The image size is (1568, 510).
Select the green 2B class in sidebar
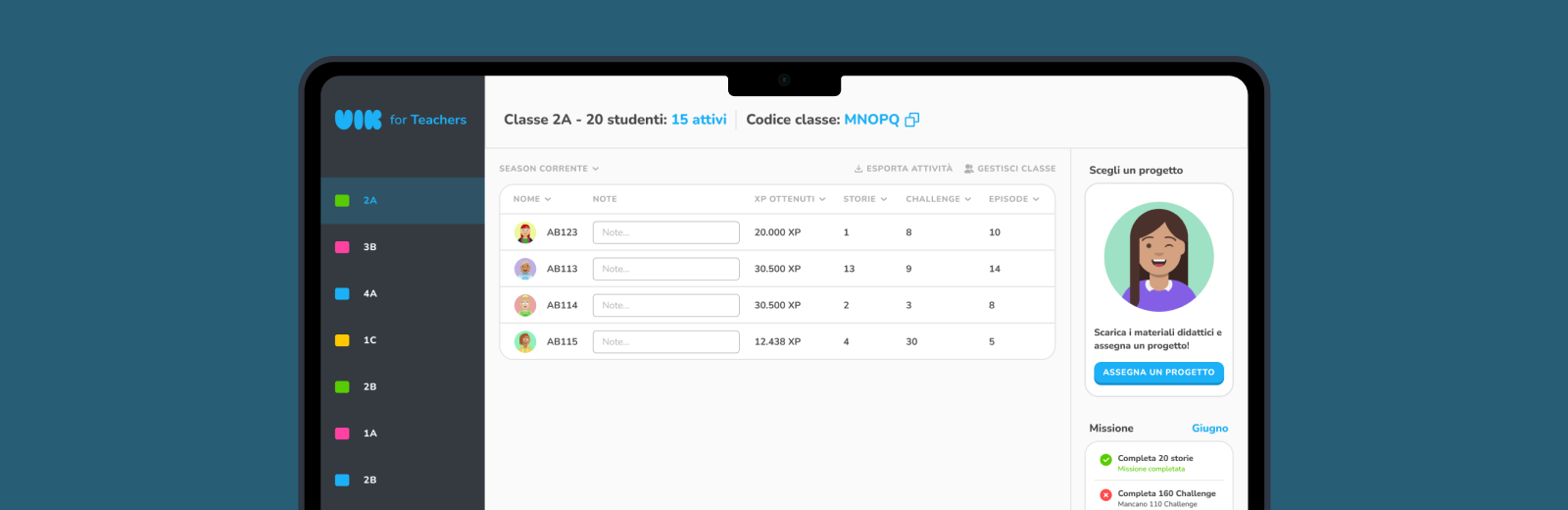pyautogui.click(x=403, y=386)
